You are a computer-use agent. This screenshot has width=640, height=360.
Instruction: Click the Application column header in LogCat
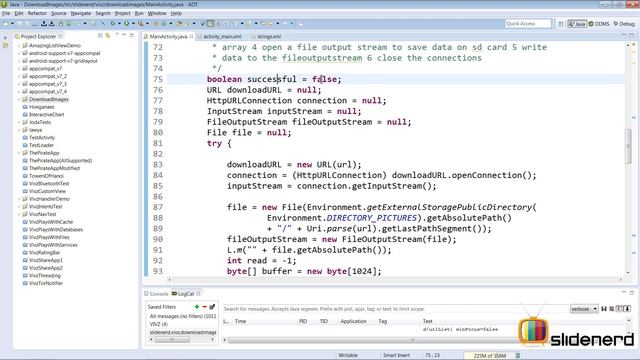point(353,321)
